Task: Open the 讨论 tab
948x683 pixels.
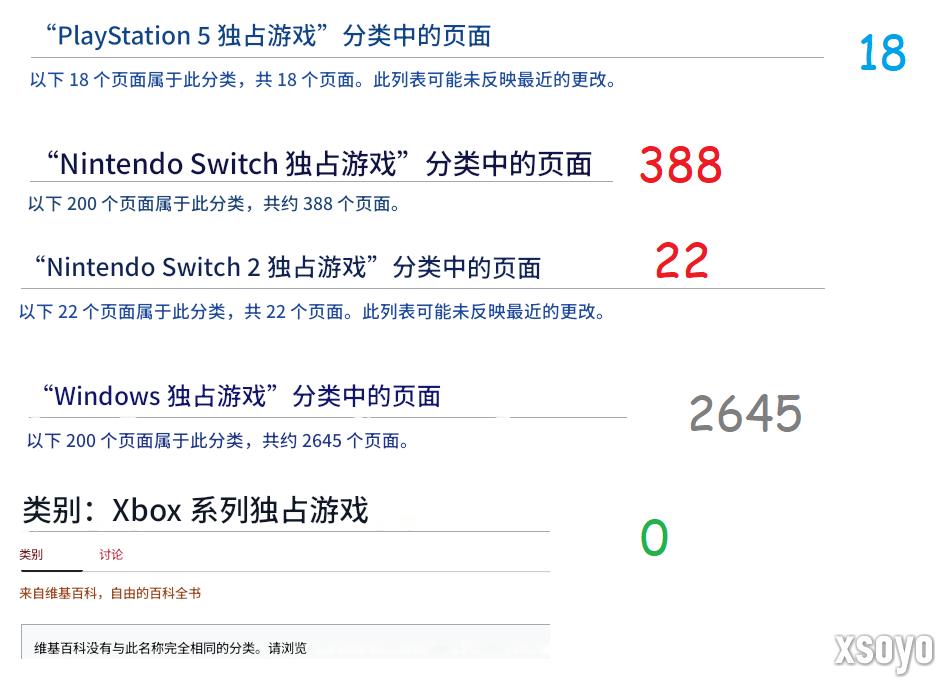Action: [x=111, y=555]
